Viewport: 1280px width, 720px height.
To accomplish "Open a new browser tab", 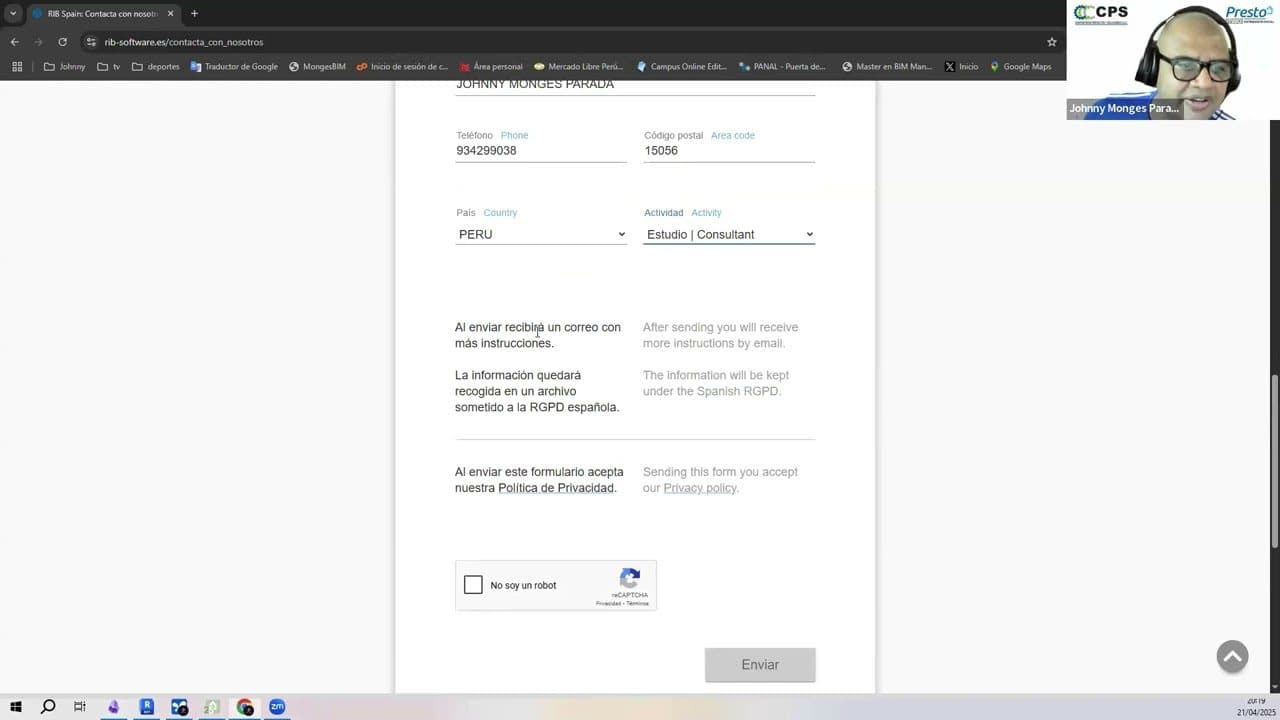I will pyautogui.click(x=194, y=14).
